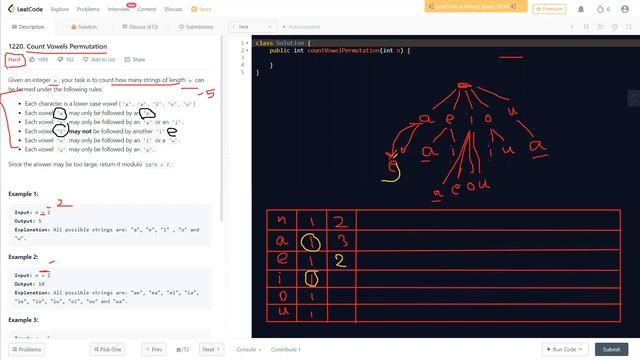Screen dimensions: 640x360
Task: Go to Prev problem
Action: (154, 349)
